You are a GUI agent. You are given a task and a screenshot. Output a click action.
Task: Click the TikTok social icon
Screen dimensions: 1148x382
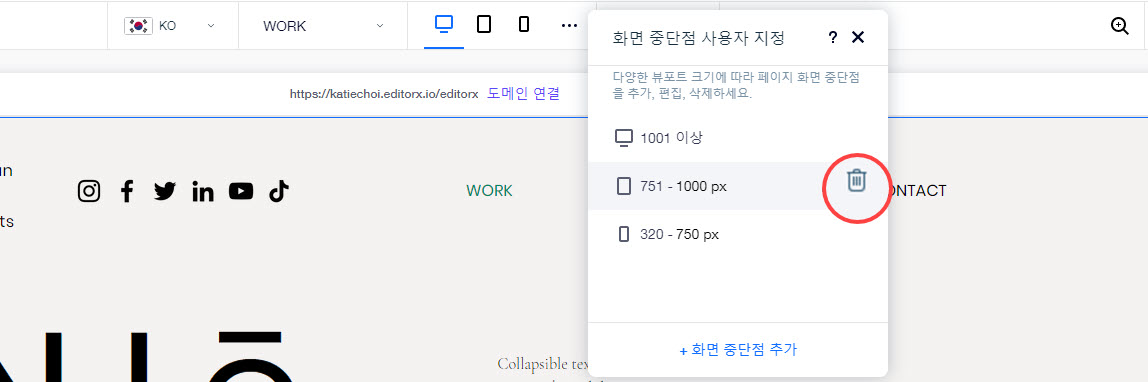coord(278,191)
